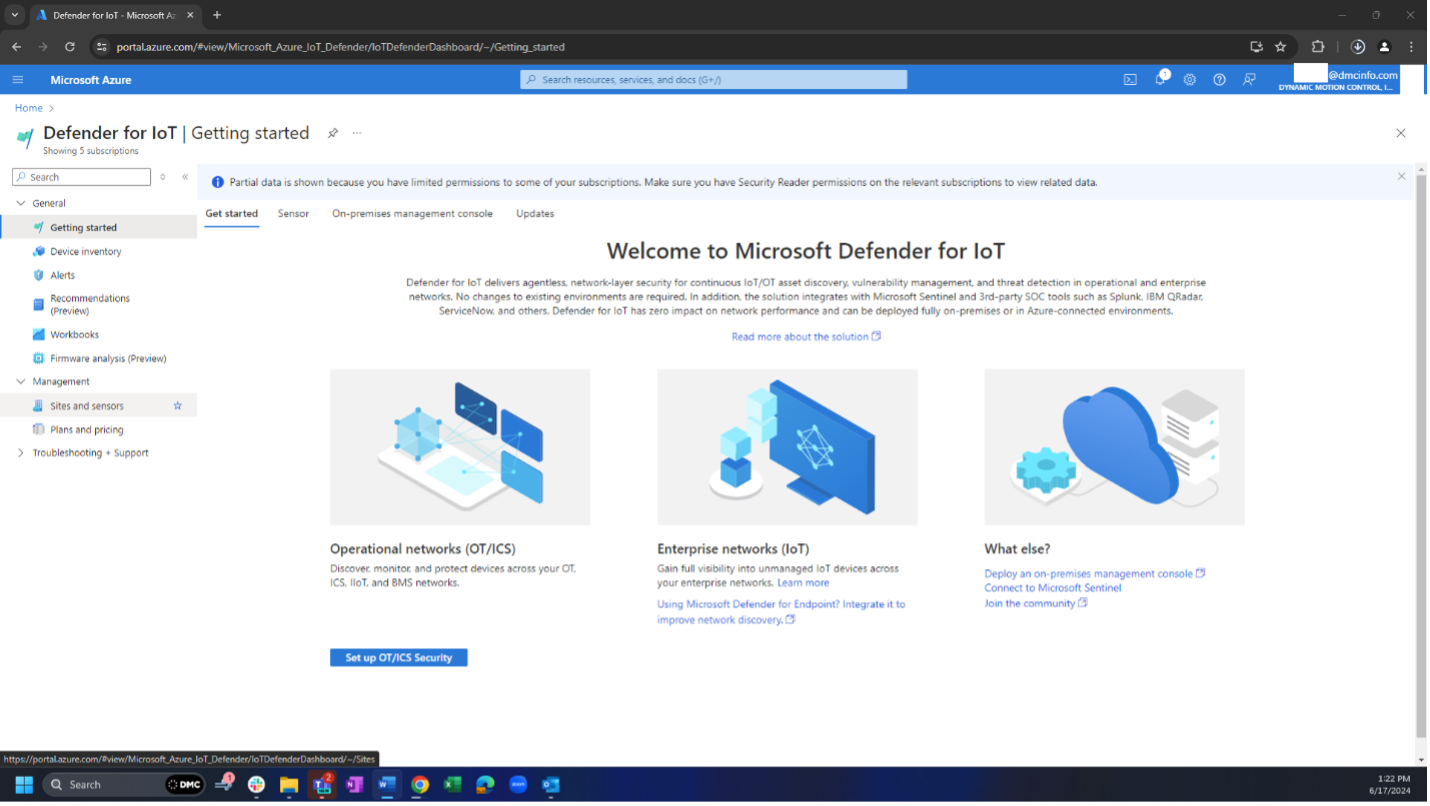Bookmark this page with the star
This screenshot has height=806, width=1430.
pyautogui.click(x=1280, y=47)
